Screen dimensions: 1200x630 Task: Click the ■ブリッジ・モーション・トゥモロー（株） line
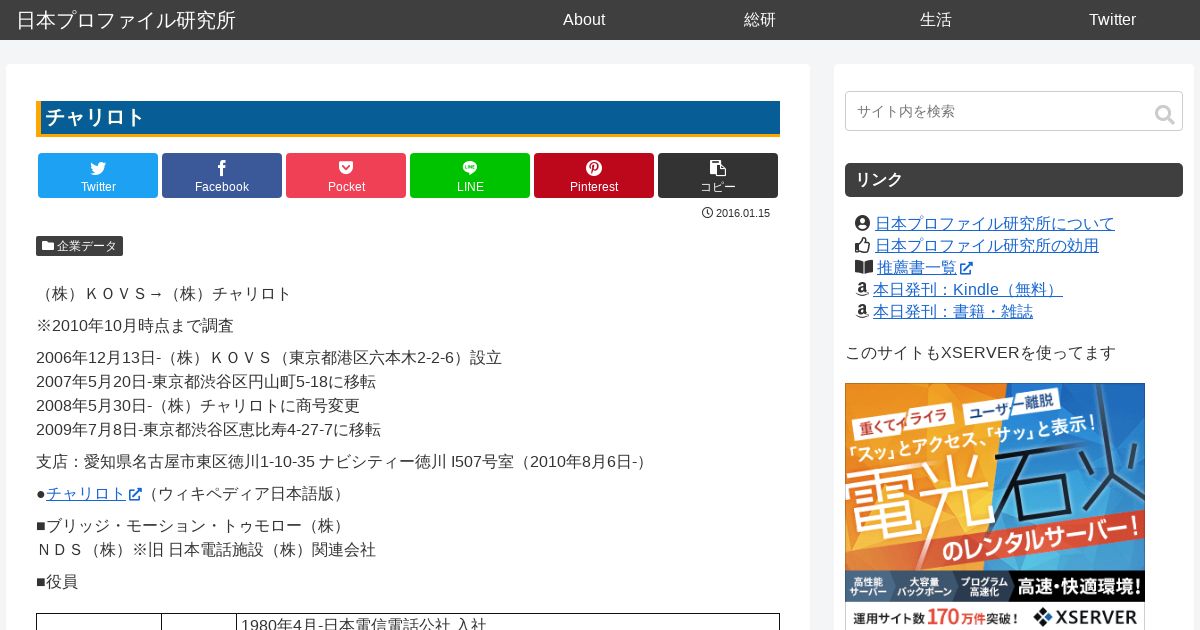click(192, 526)
